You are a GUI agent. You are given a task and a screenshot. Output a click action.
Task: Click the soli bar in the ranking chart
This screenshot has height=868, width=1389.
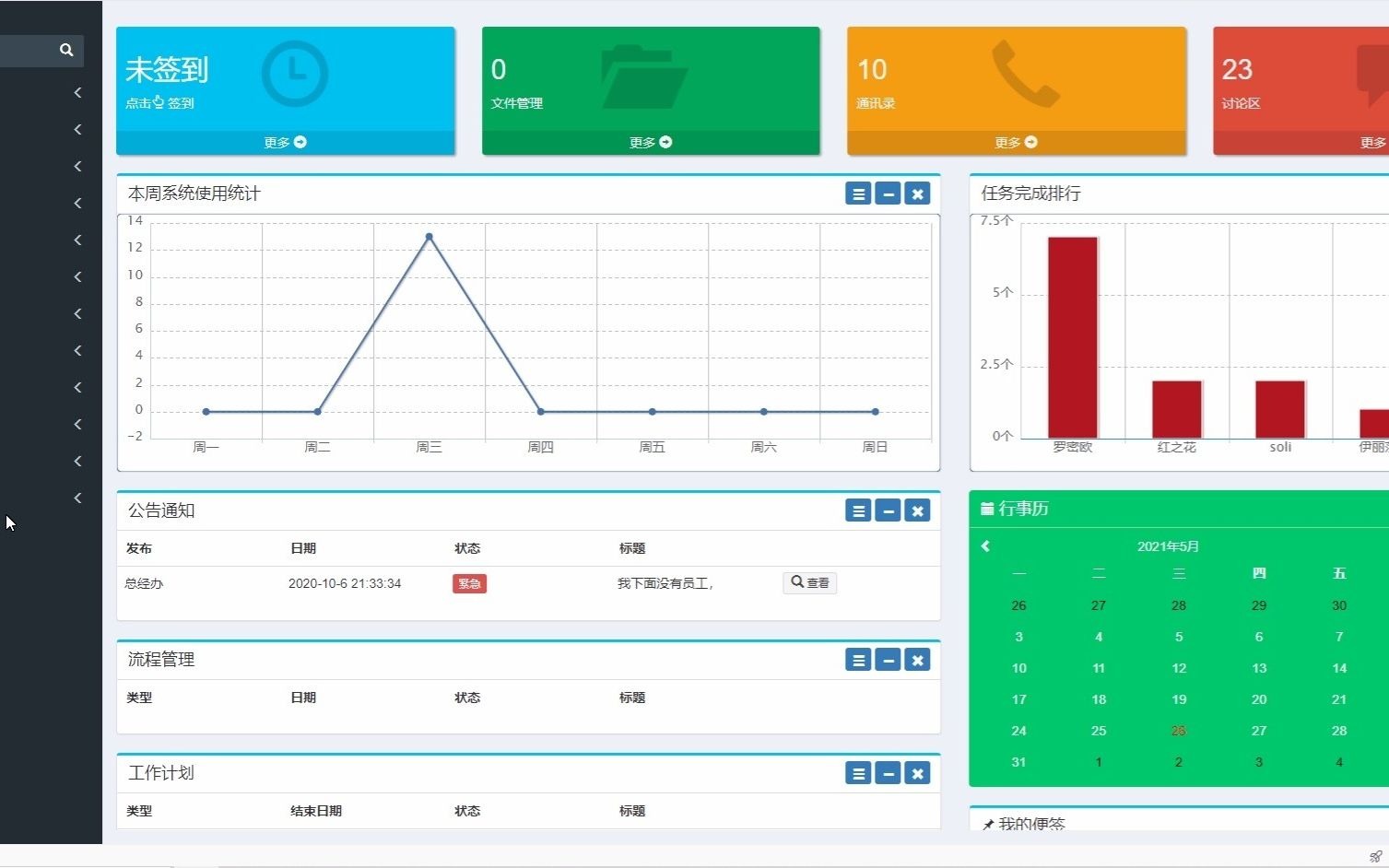tap(1280, 409)
